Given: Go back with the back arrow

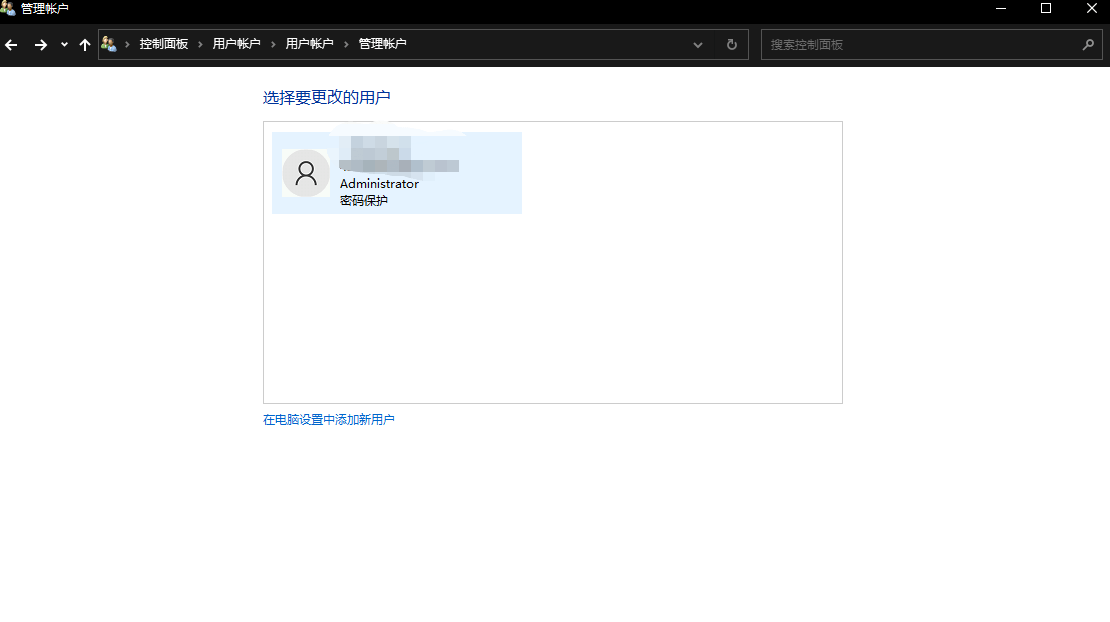Looking at the screenshot, I should coord(11,45).
